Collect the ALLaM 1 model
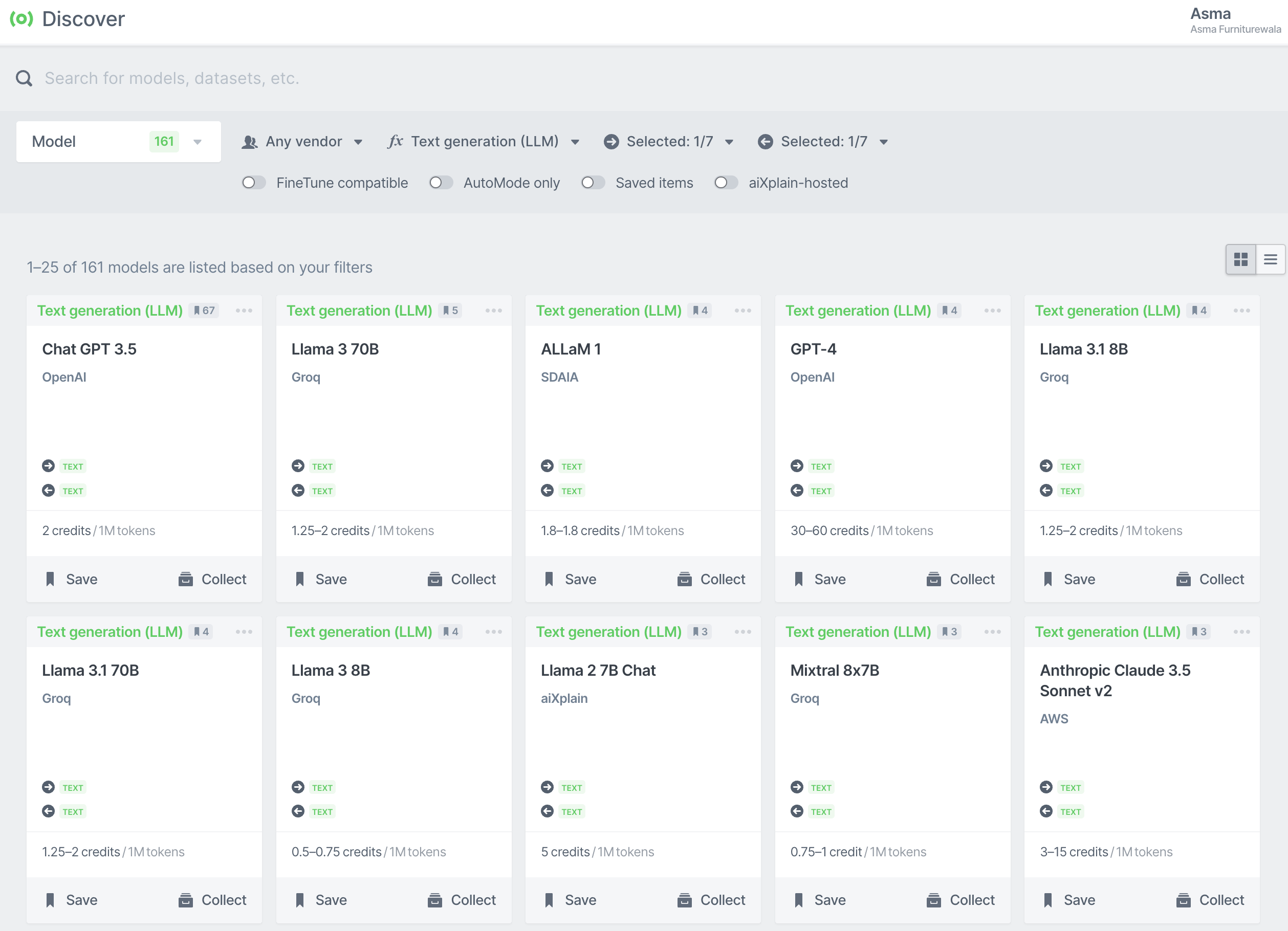Screen dimensions: 1288x931 pyautogui.click(x=711, y=579)
